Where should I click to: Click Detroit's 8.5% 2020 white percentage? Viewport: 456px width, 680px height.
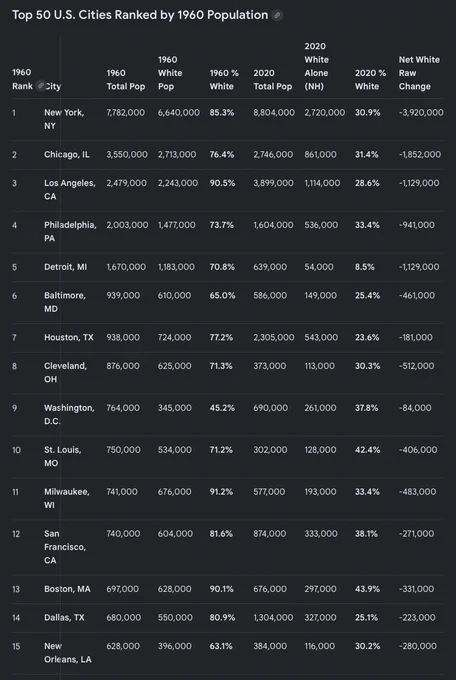364,267
